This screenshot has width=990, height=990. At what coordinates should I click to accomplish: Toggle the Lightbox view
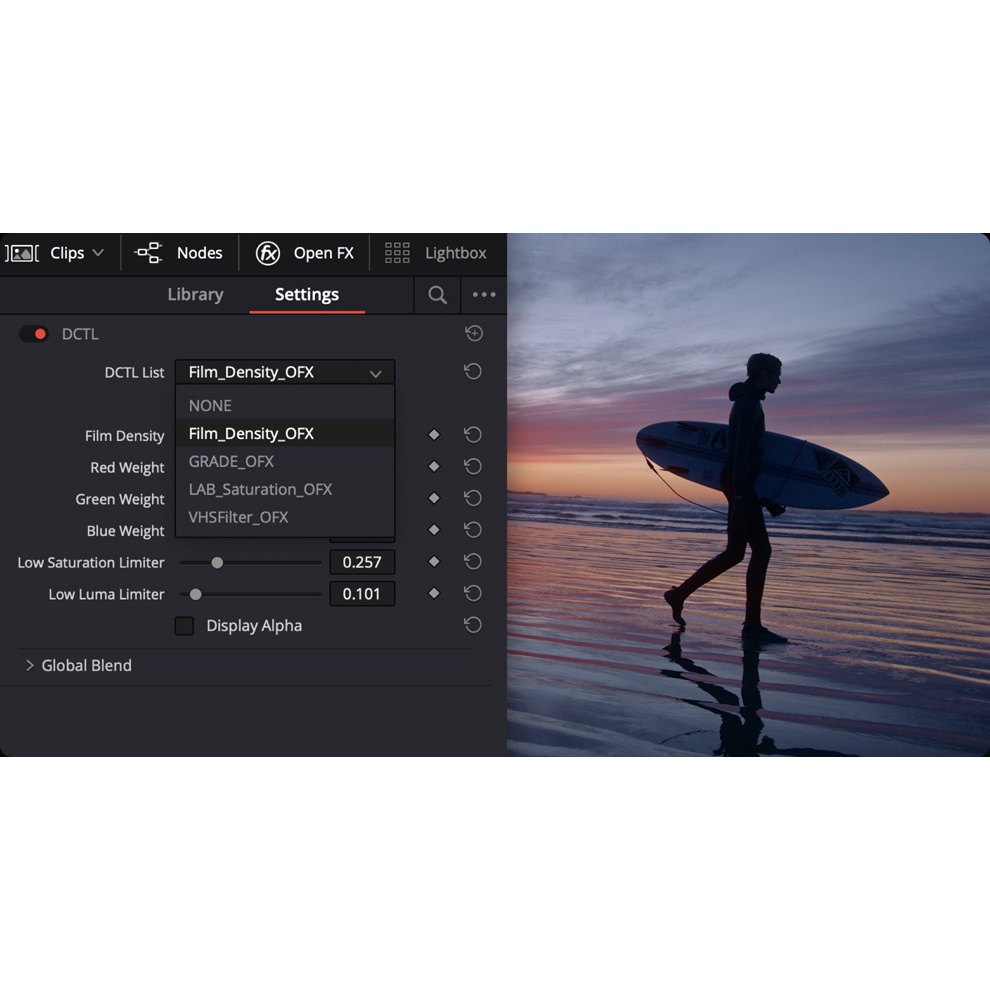pos(436,253)
